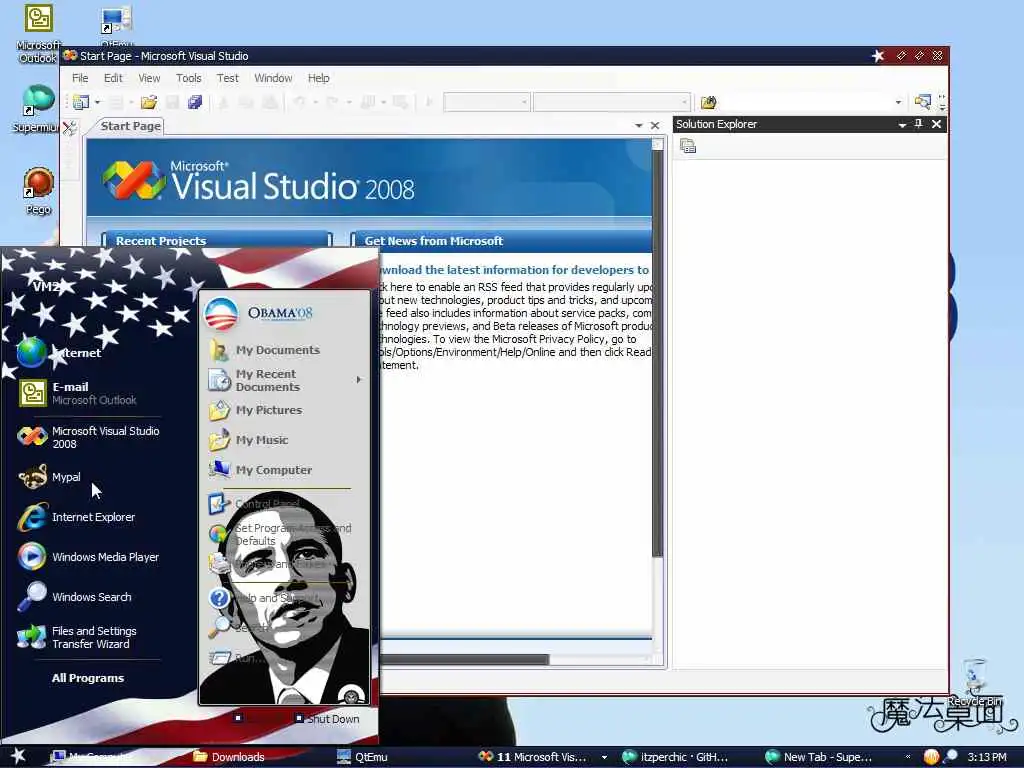Switch to QtEmu taskbar button
This screenshot has width=1024, height=768.
coord(363,757)
